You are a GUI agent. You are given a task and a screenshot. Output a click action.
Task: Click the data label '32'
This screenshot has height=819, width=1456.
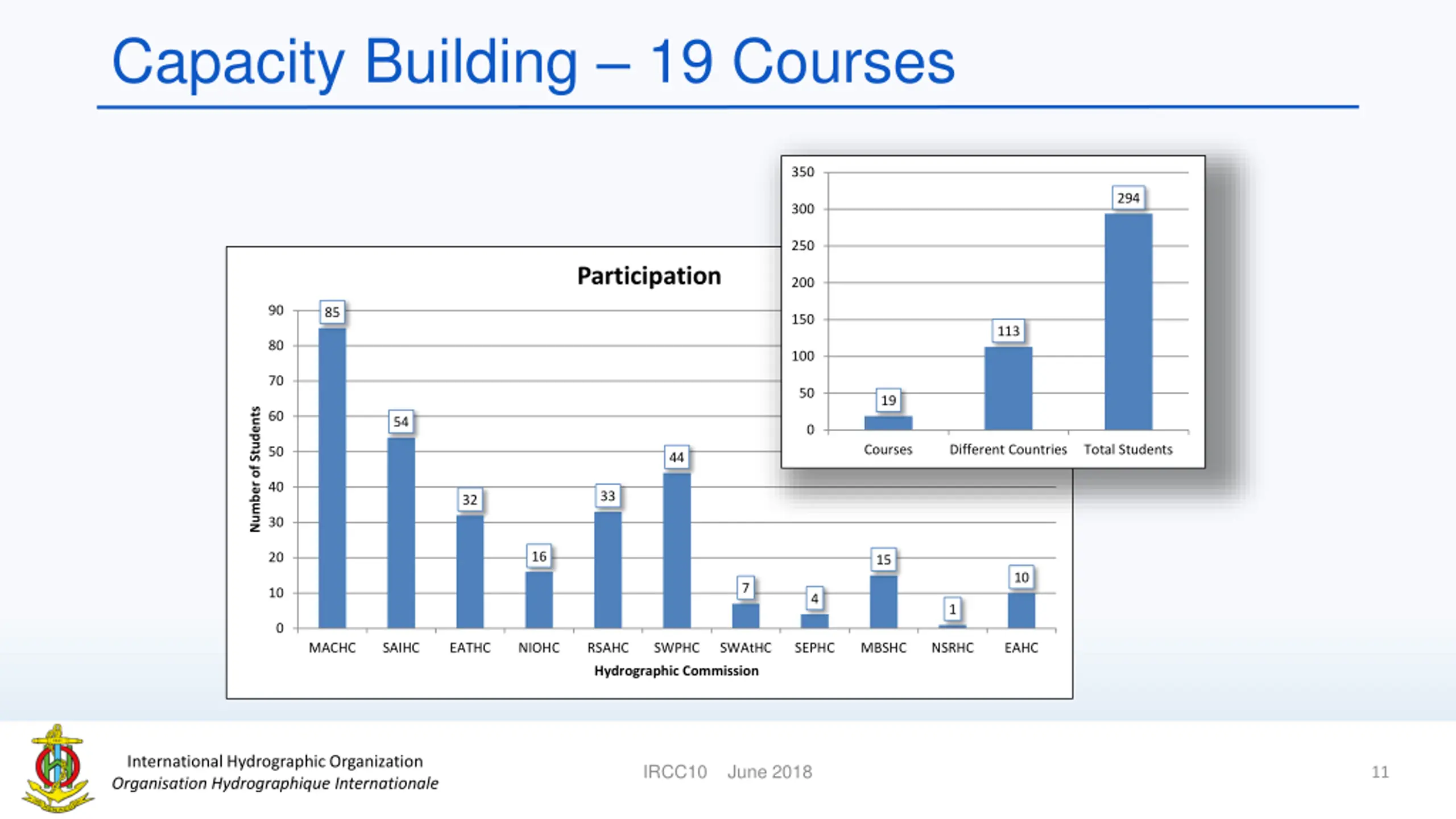coord(470,500)
